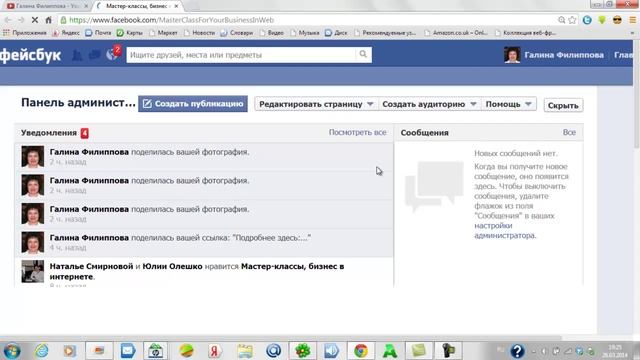This screenshot has width=640, height=360.
Task: Open Windows Start menu orb
Action: pos(11,351)
